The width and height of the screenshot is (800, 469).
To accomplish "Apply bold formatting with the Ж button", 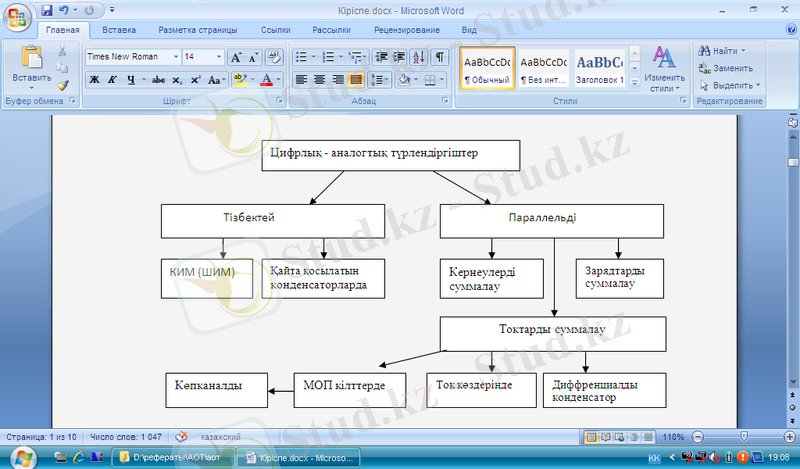I will coord(95,79).
